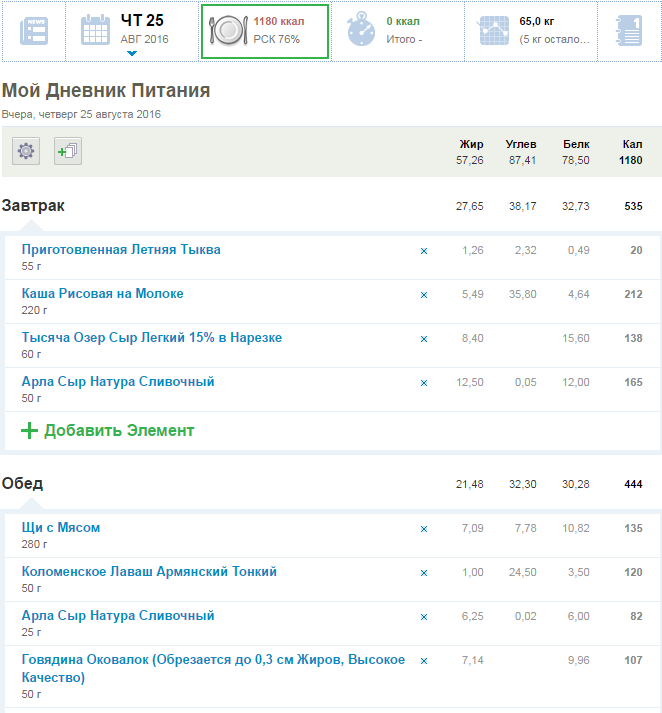Click the Обед meal heading
The height and width of the screenshot is (713, 662).
pyautogui.click(x=22, y=484)
